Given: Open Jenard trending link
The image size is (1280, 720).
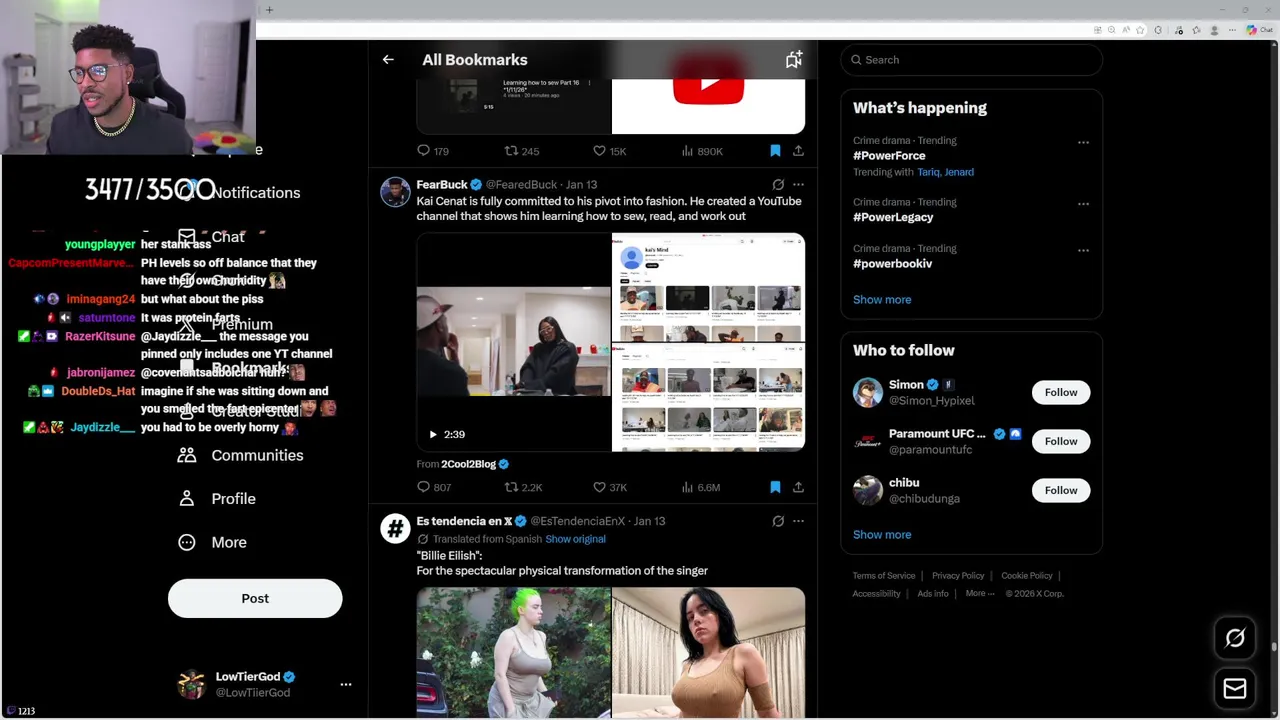Looking at the screenshot, I should [x=960, y=172].
